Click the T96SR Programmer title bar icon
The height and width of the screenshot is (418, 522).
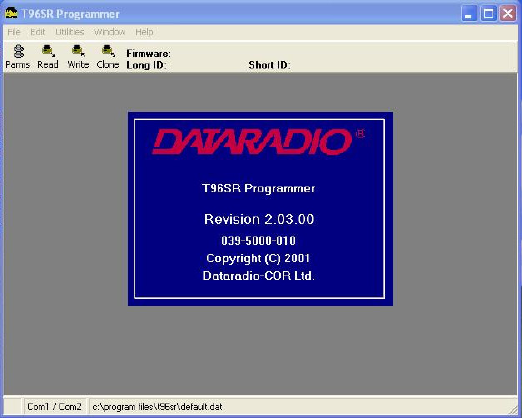click(x=11, y=14)
